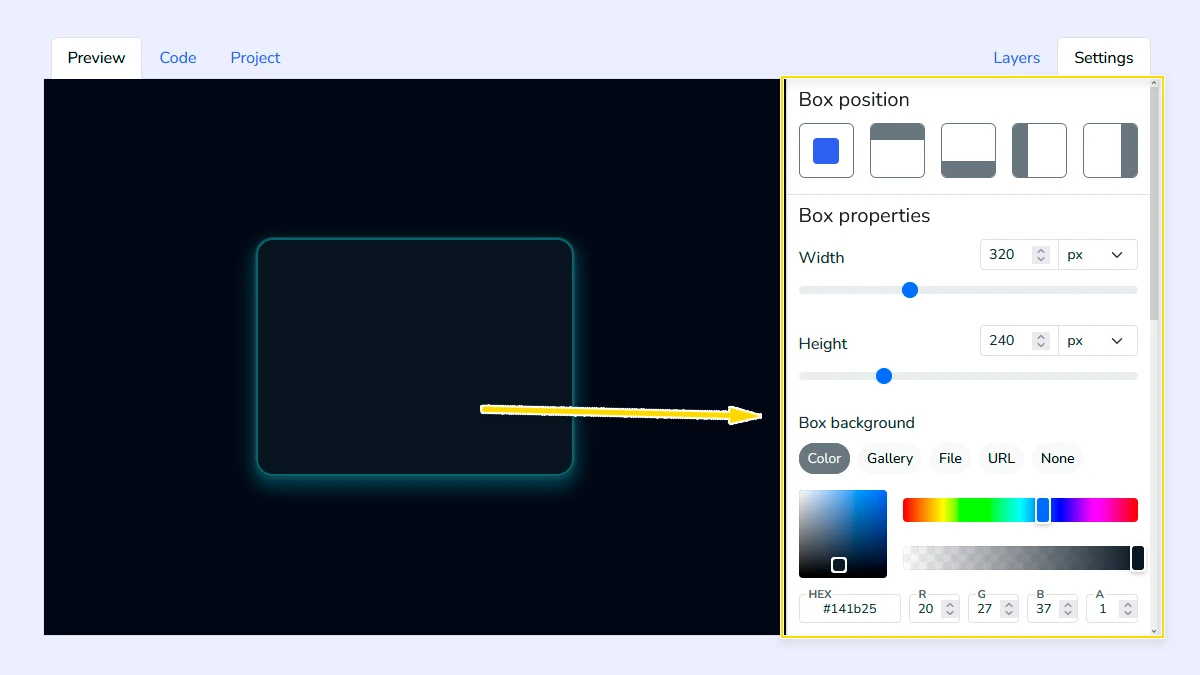Switch to the Code tab

[178, 57]
